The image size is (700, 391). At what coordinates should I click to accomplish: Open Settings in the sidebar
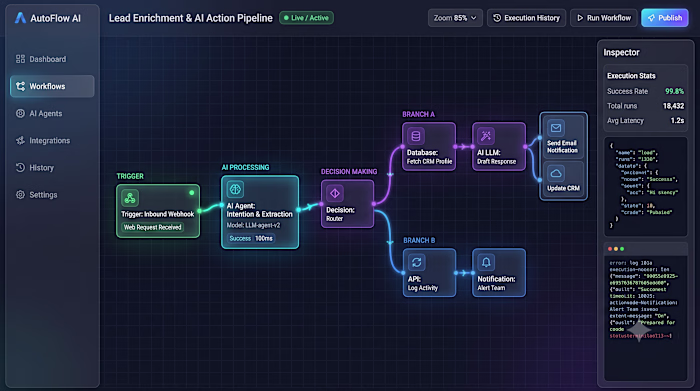point(52,195)
